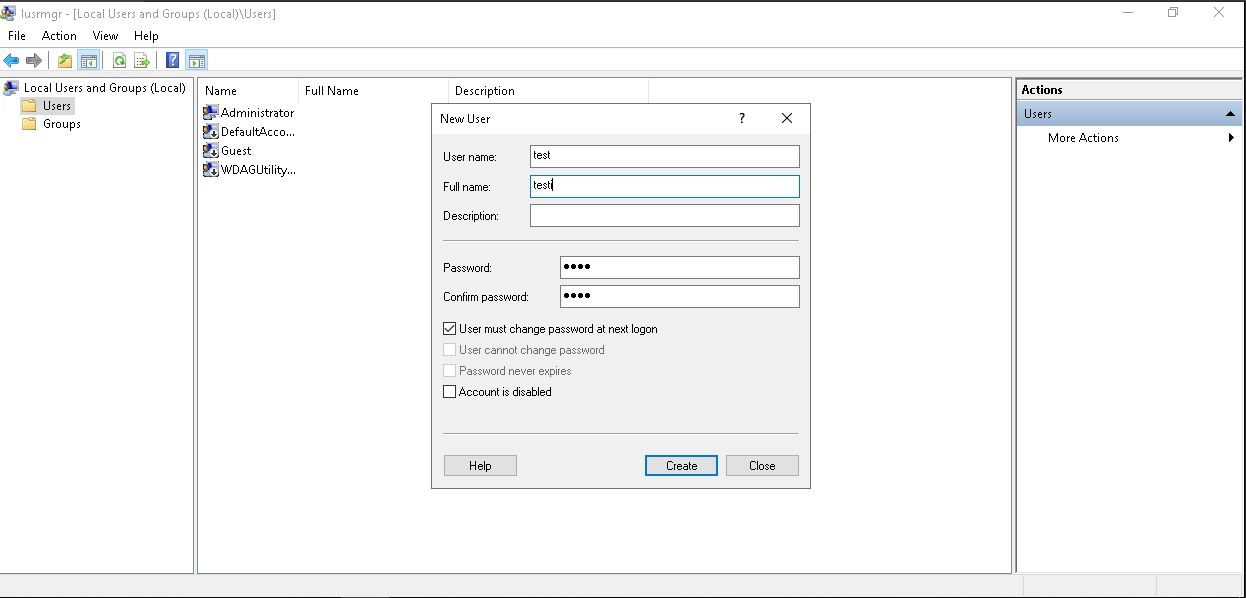Expand the More Actions submenu arrow
Viewport: 1246px width, 598px height.
click(1231, 138)
